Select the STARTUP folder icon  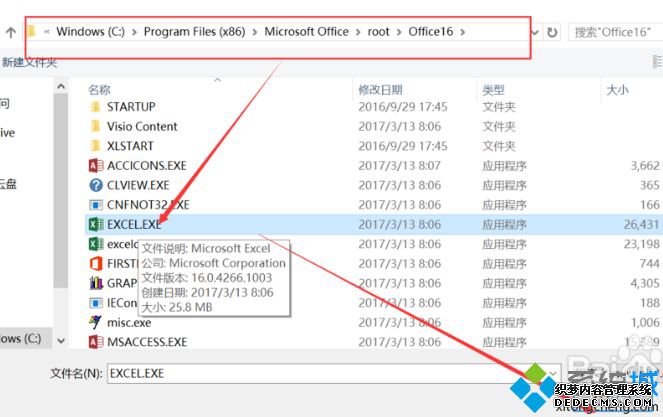96,107
